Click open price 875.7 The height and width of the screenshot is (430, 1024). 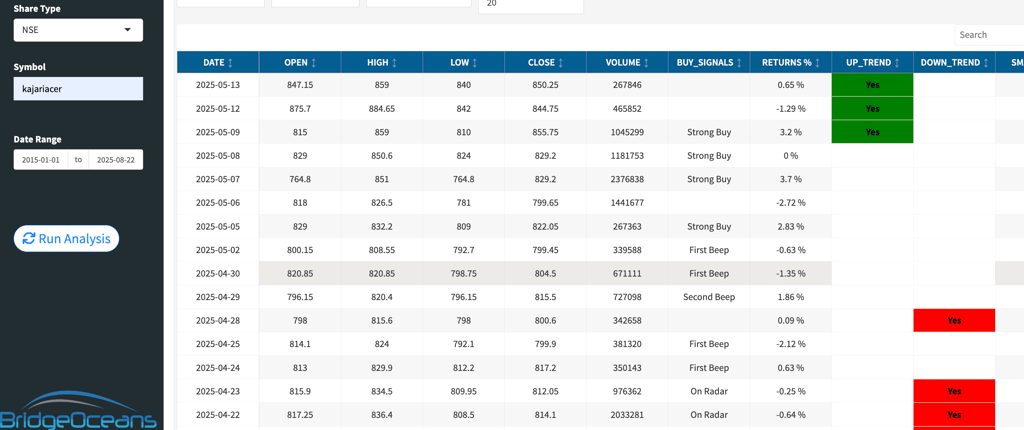300,108
